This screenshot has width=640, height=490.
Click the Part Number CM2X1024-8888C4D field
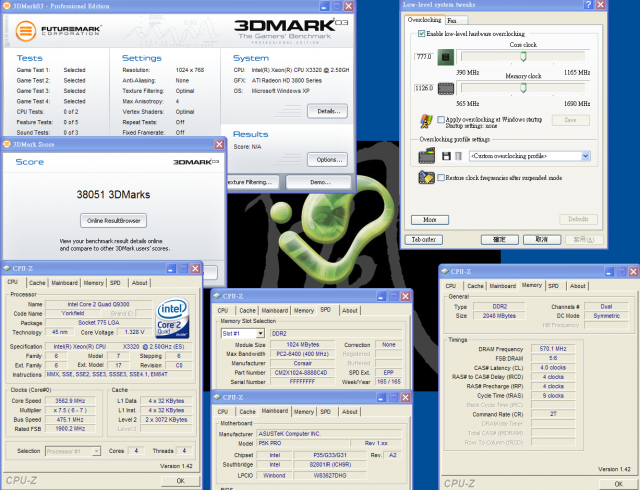pos(302,372)
